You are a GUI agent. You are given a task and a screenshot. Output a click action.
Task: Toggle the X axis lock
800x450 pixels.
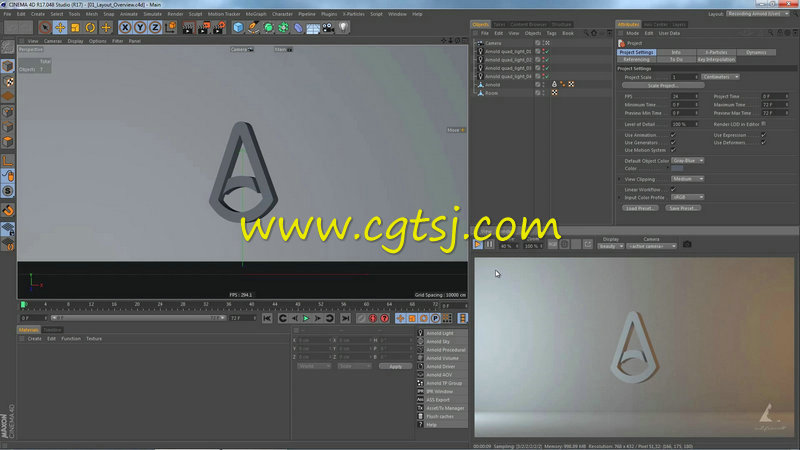[x=125, y=28]
